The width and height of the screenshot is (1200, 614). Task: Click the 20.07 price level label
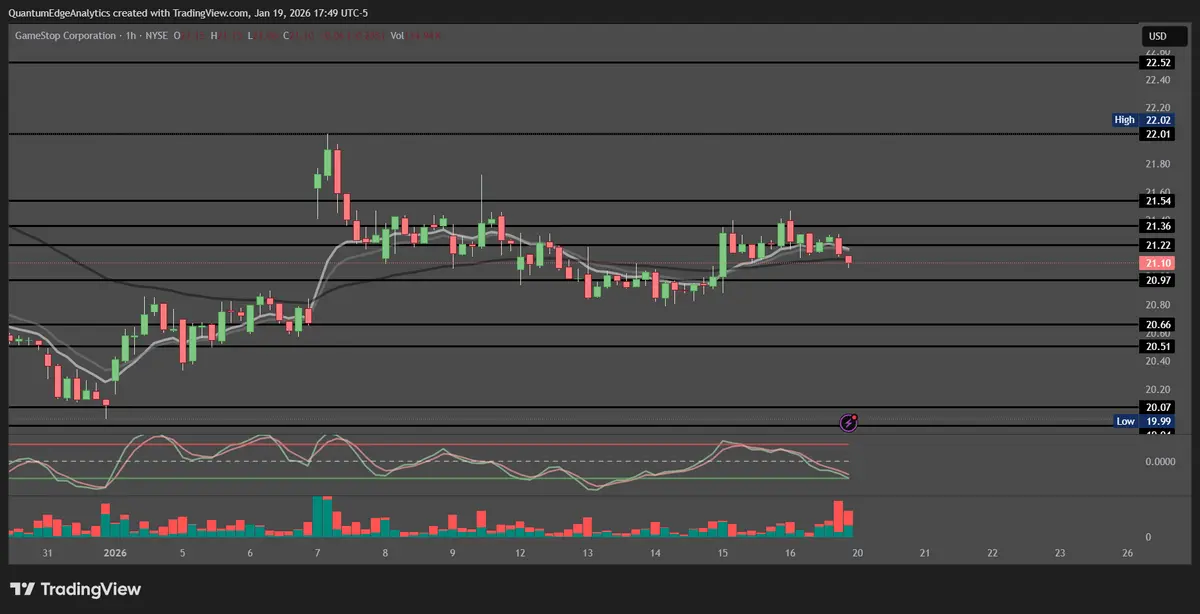tap(1157, 407)
